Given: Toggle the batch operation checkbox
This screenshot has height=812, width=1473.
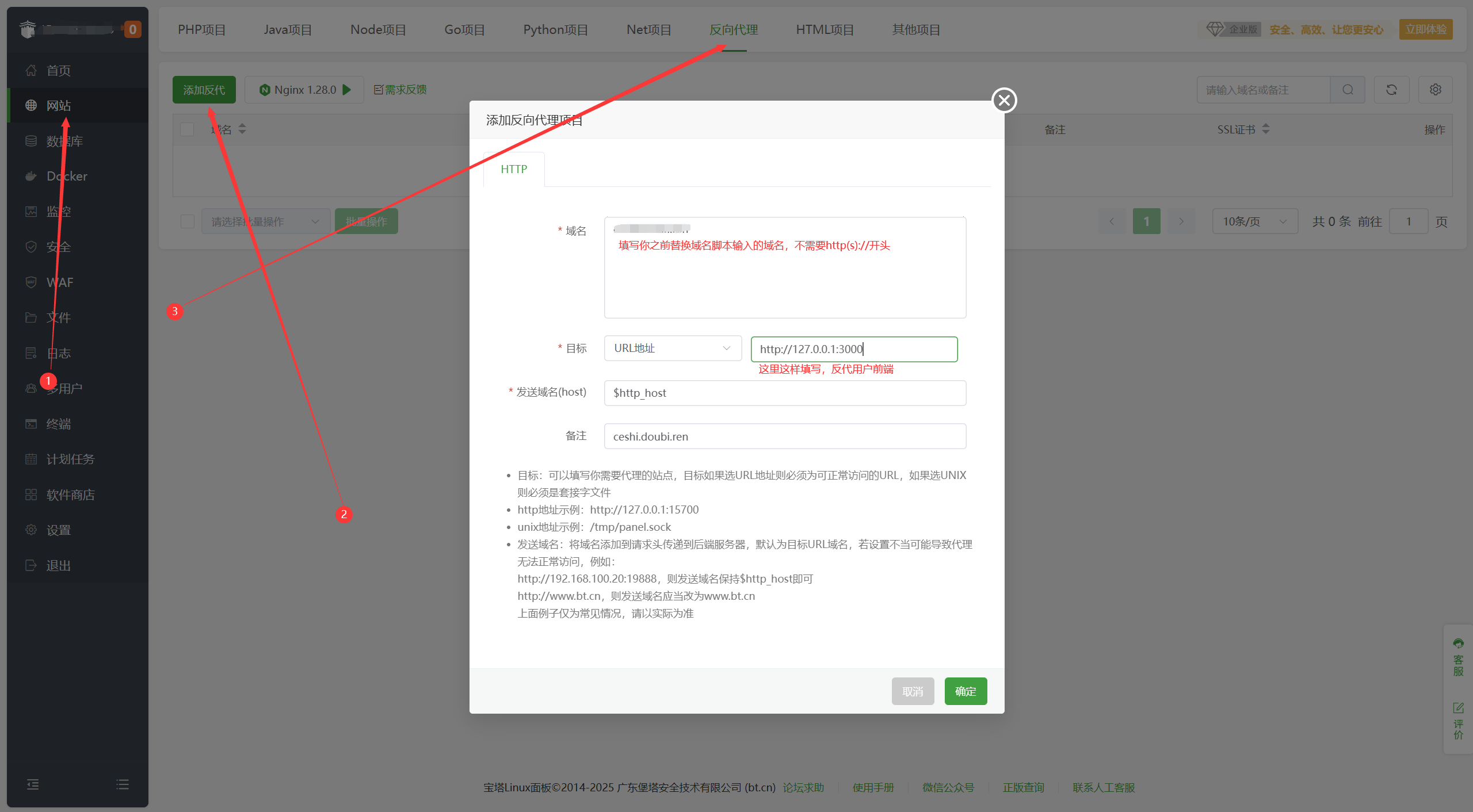Looking at the screenshot, I should click(187, 221).
